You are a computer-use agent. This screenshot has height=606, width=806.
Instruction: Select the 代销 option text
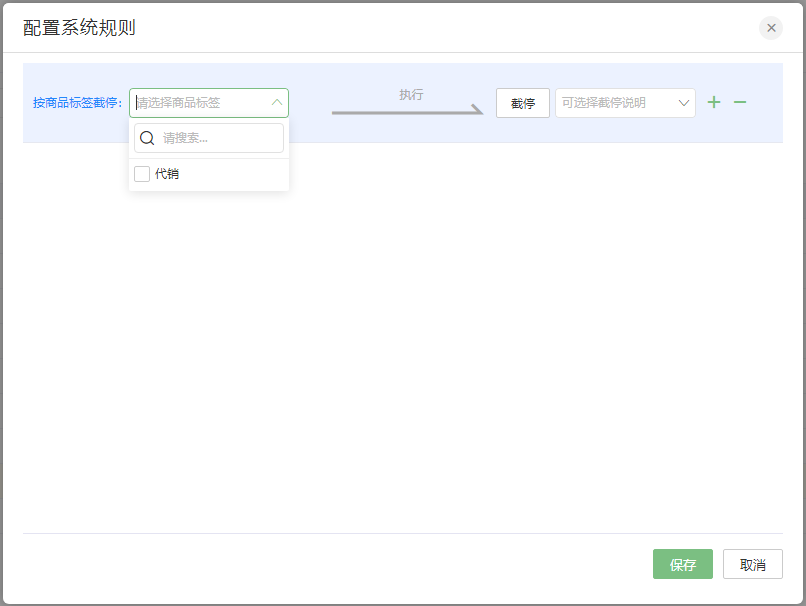coord(167,174)
